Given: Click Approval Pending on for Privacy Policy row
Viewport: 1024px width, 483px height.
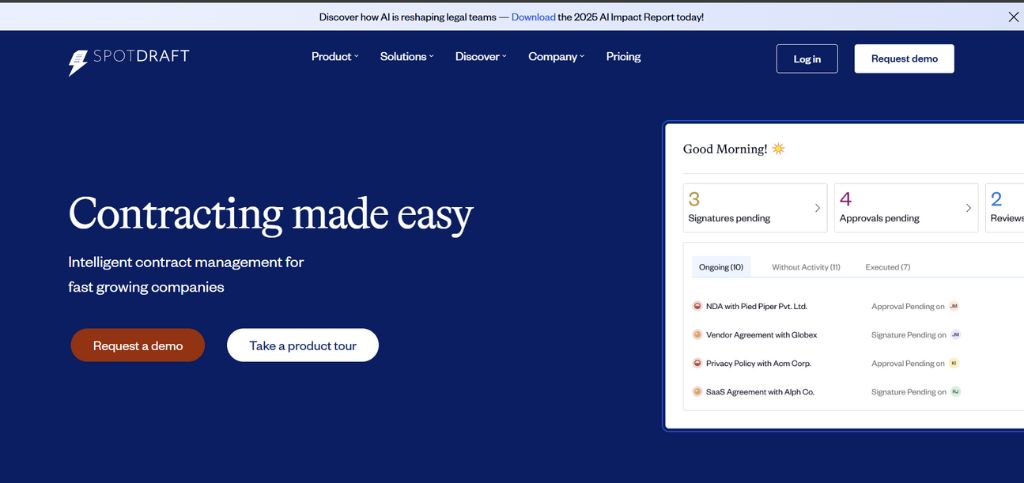Looking at the screenshot, I should [x=908, y=364].
